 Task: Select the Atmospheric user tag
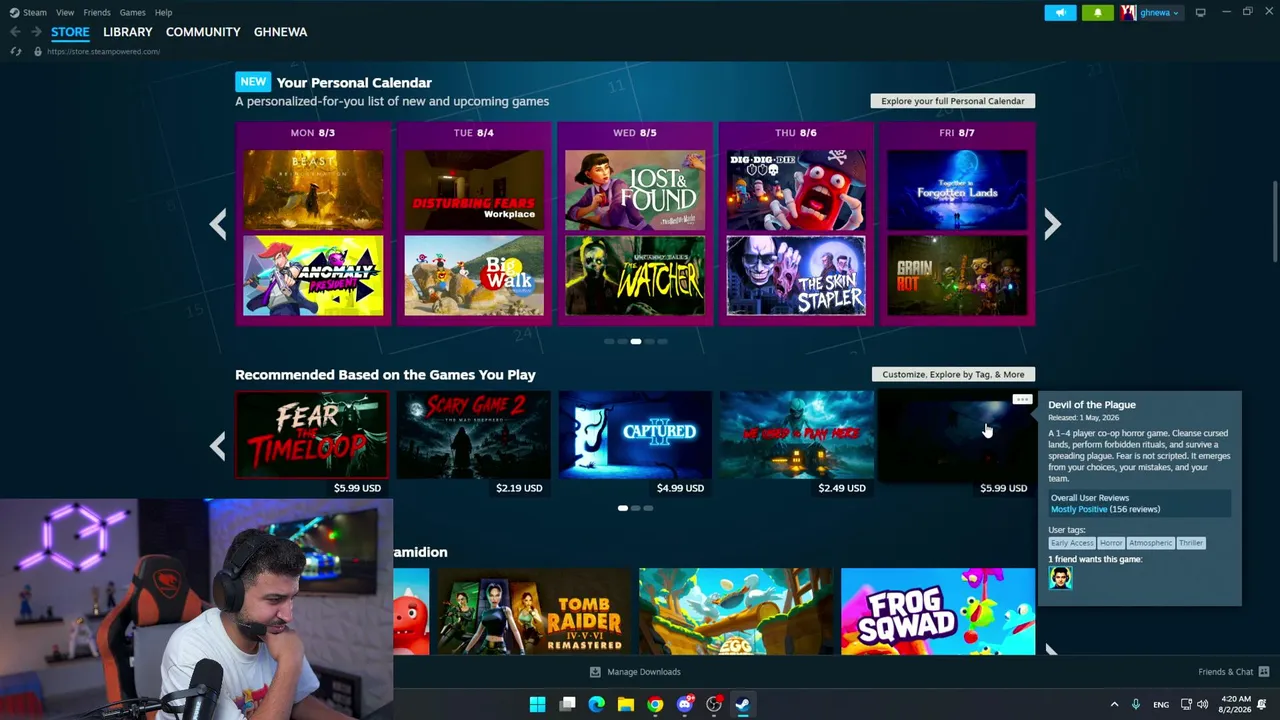click(x=1150, y=543)
